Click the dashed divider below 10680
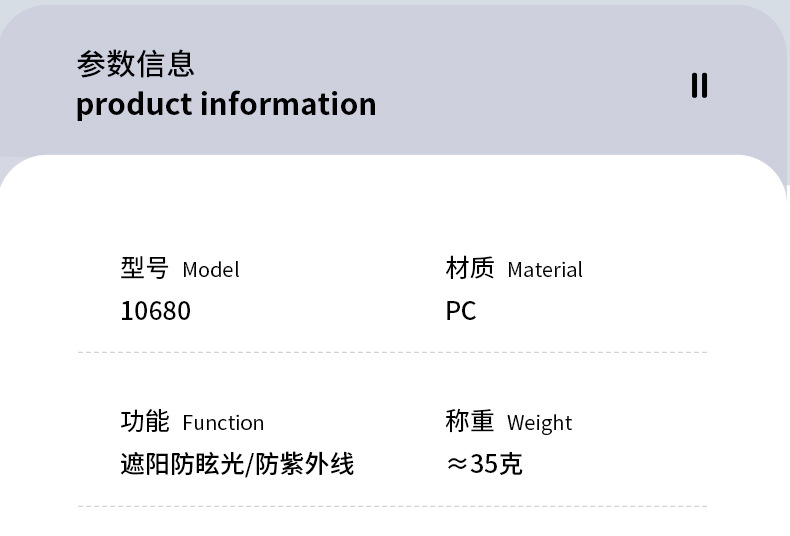This screenshot has width=790, height=536. tap(392, 353)
